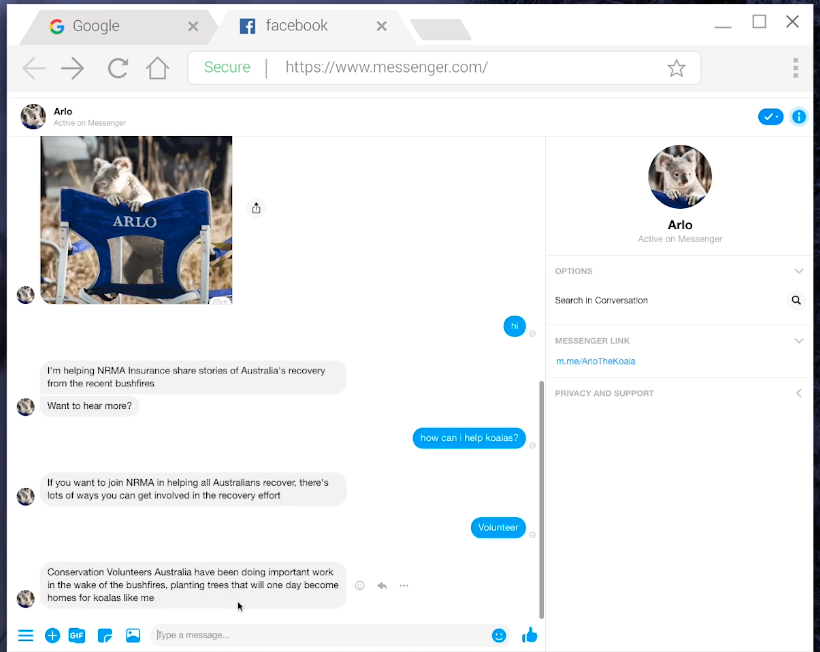Click the 'join NRMA' recovery effort message
This screenshot has height=652, width=820.
[x=193, y=489]
